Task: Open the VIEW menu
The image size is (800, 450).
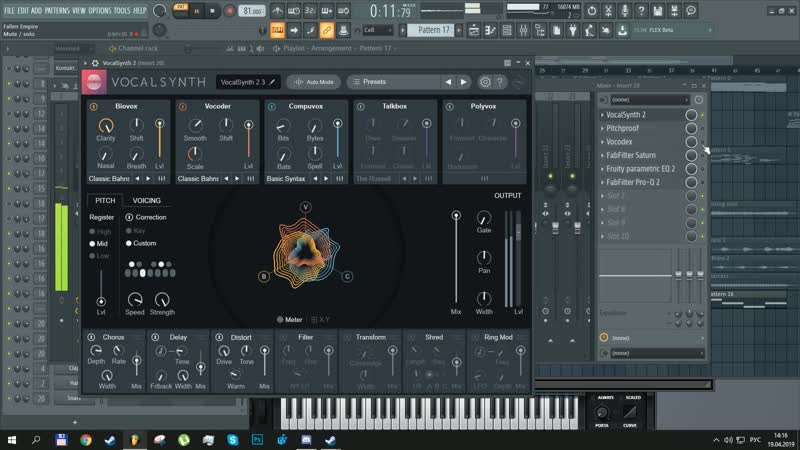Action: (79, 10)
